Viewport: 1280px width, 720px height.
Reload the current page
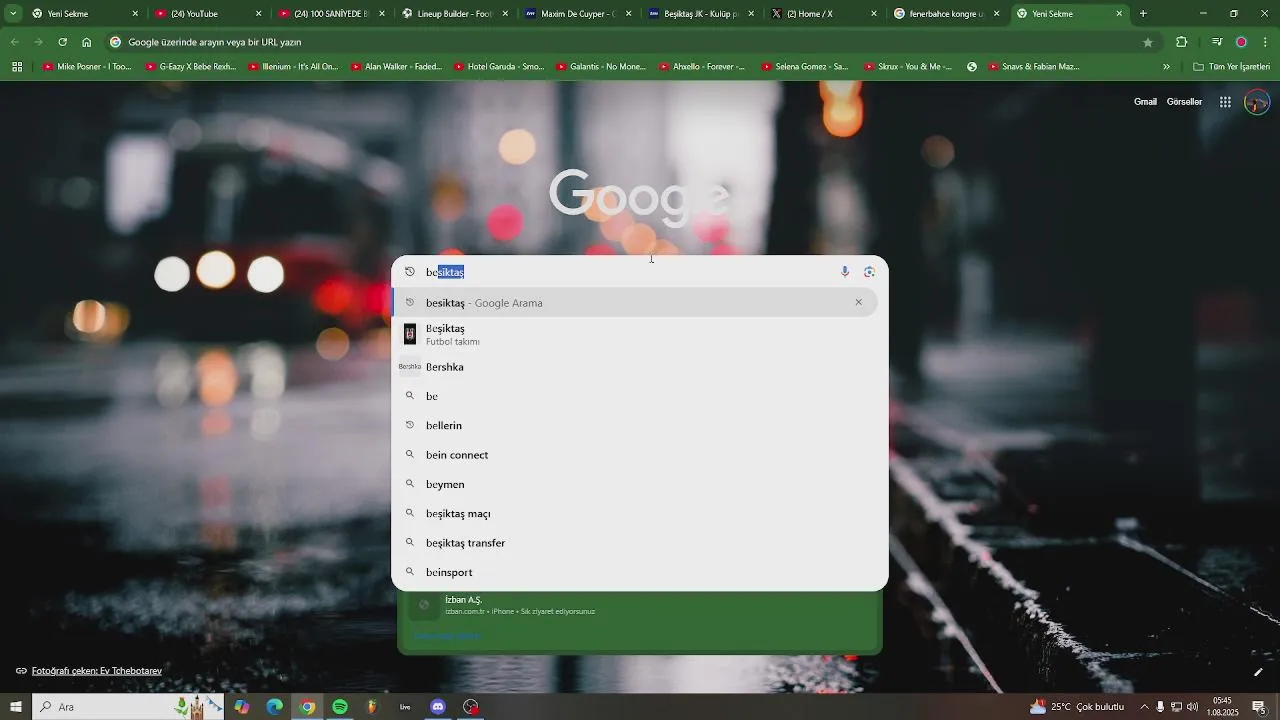coord(62,42)
